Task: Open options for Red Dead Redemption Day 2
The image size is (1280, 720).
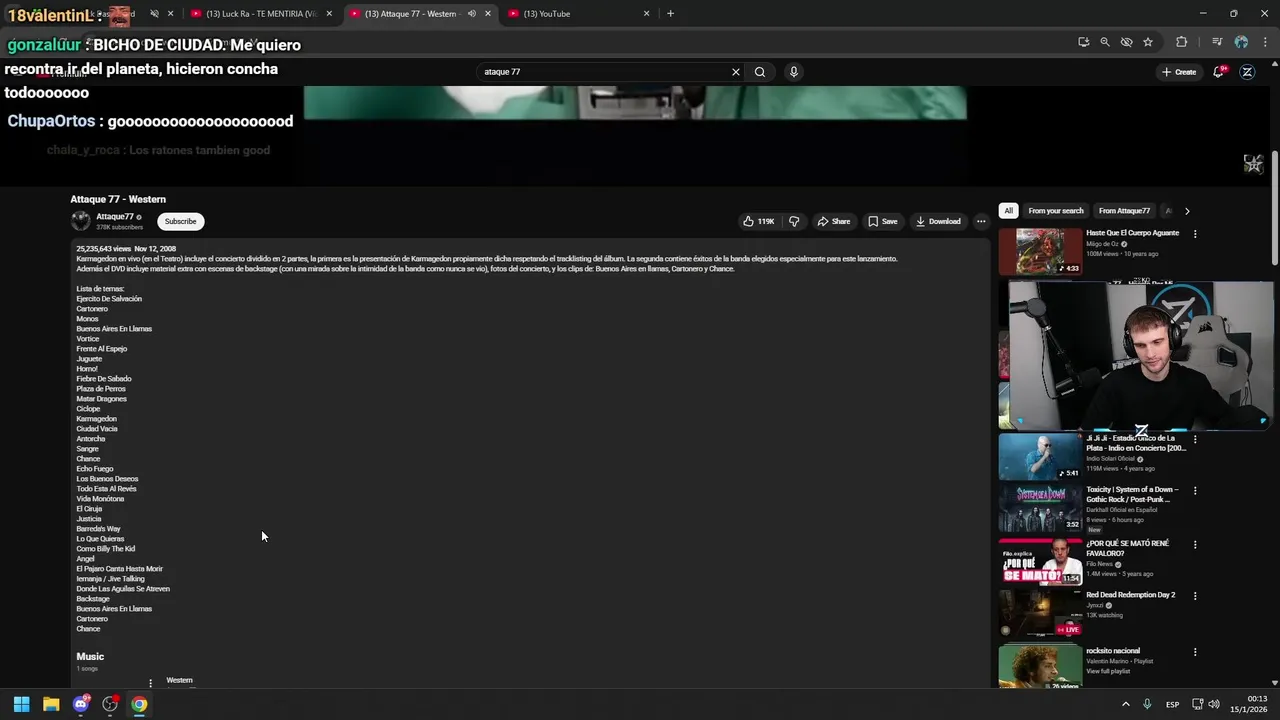Action: (1195, 596)
